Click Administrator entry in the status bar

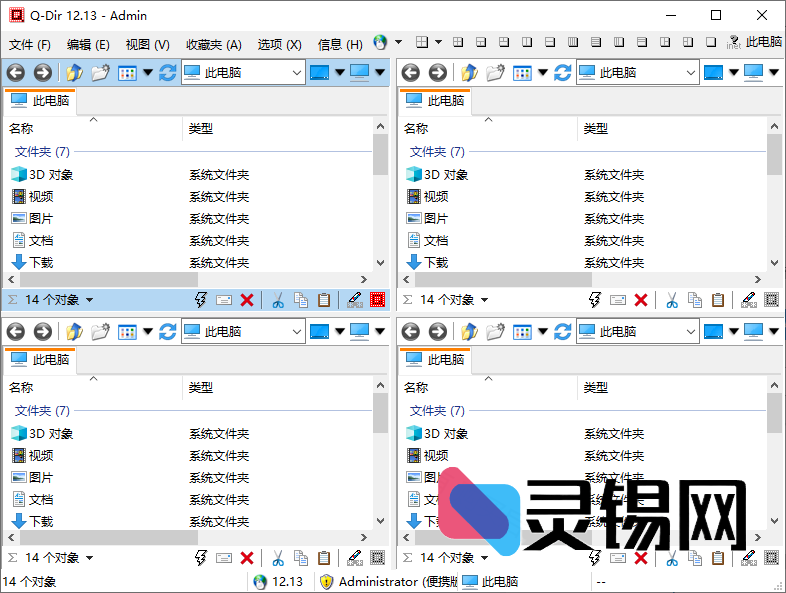point(389,581)
